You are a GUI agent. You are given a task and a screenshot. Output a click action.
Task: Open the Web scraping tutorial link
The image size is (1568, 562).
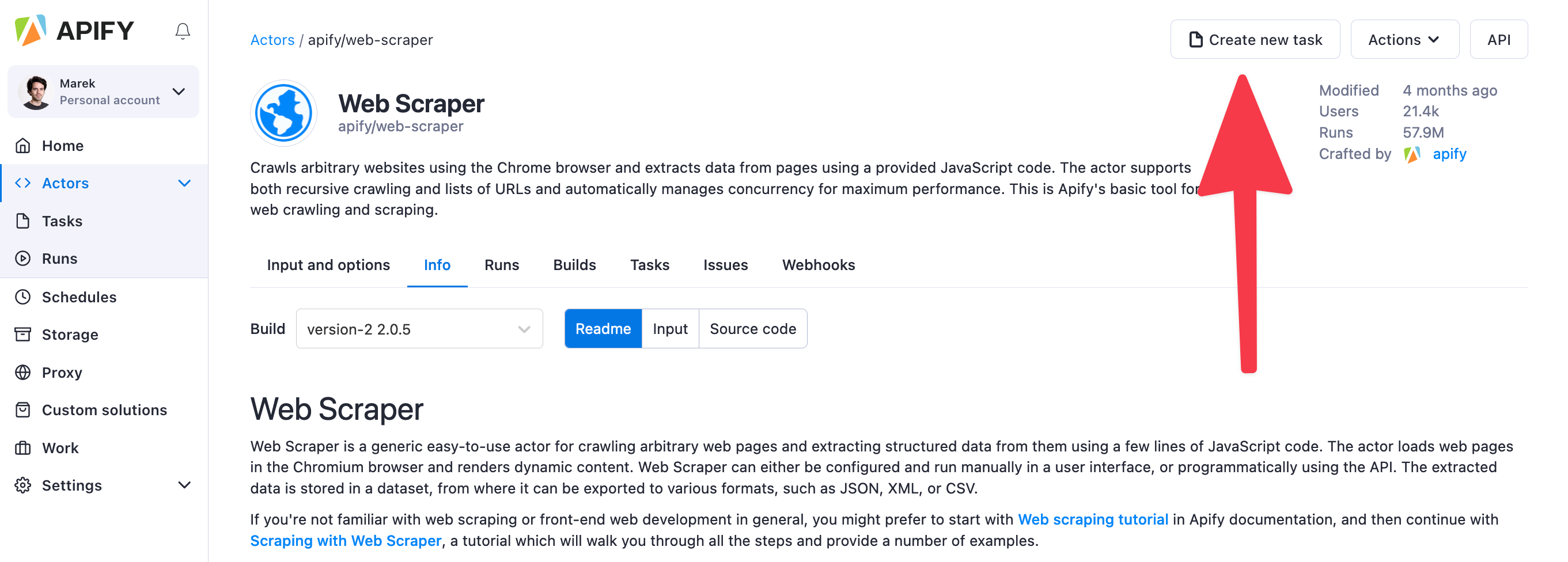[x=1093, y=520]
